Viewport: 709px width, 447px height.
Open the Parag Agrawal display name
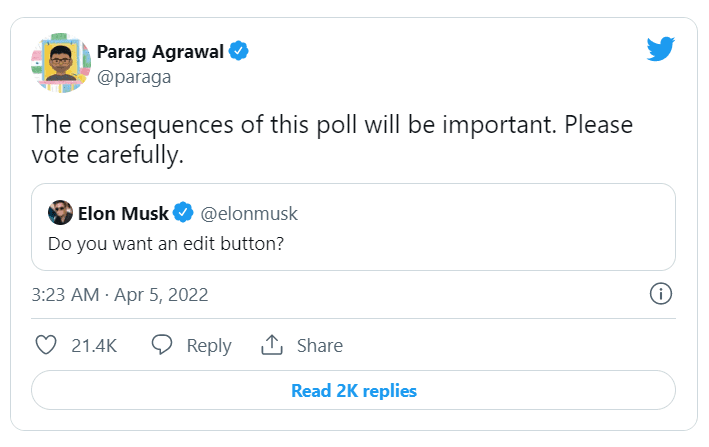pos(160,50)
